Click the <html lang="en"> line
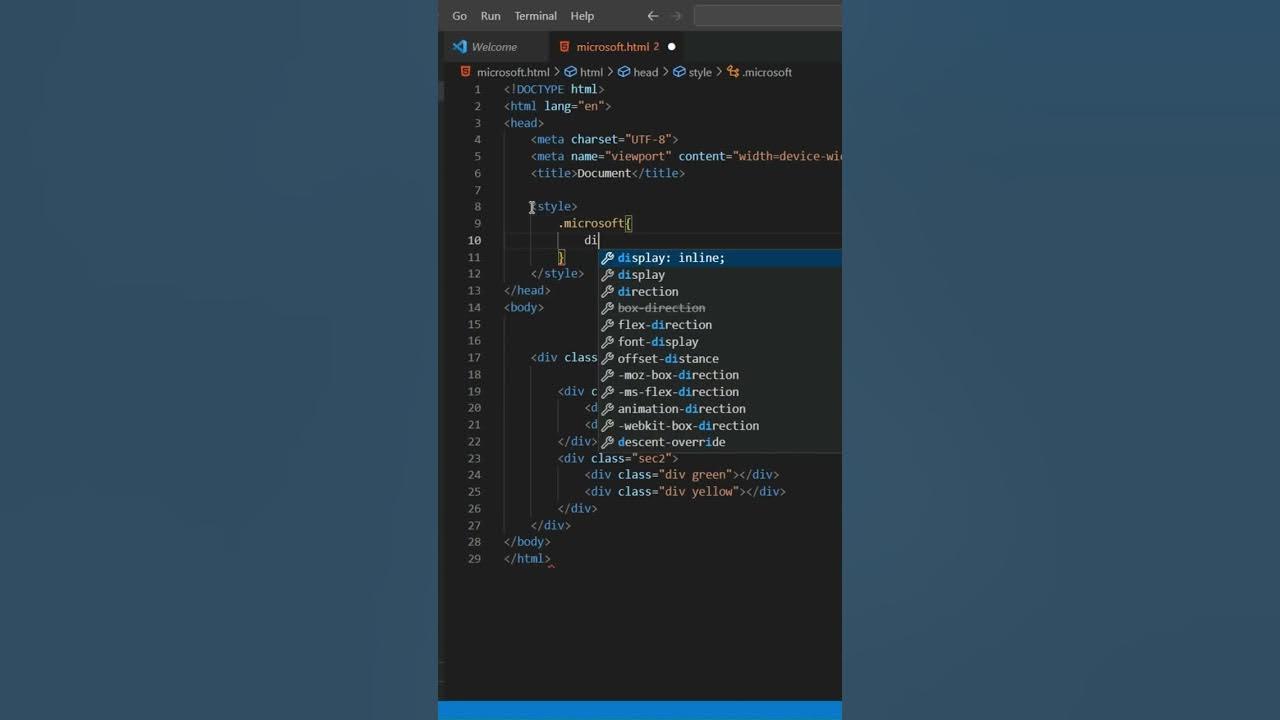 point(557,106)
